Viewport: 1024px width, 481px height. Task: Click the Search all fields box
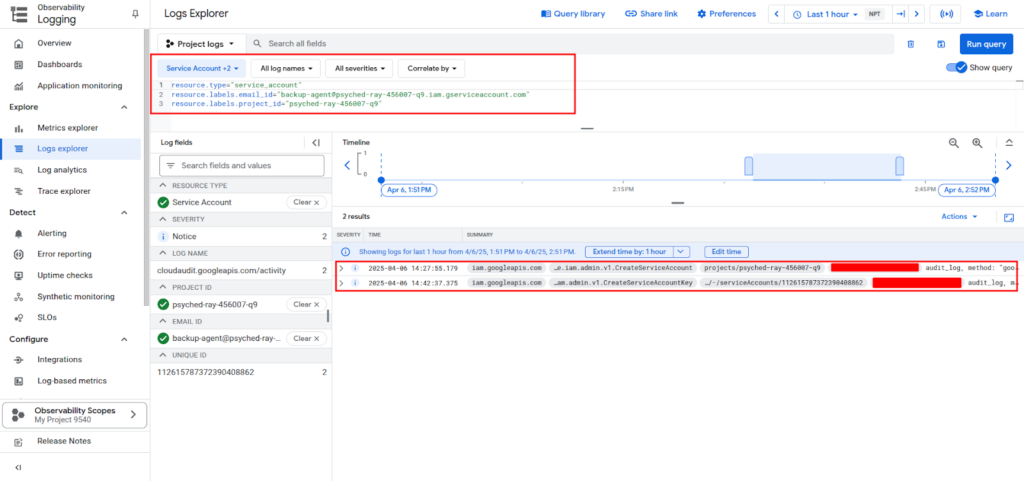[569, 44]
